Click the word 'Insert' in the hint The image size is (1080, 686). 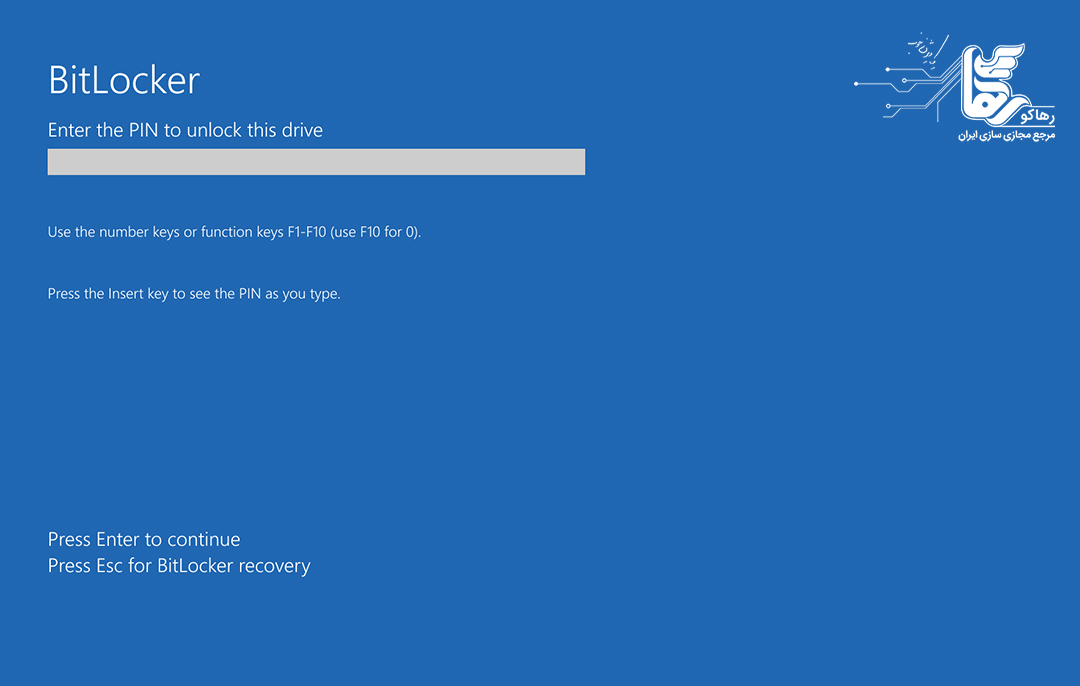pos(126,294)
